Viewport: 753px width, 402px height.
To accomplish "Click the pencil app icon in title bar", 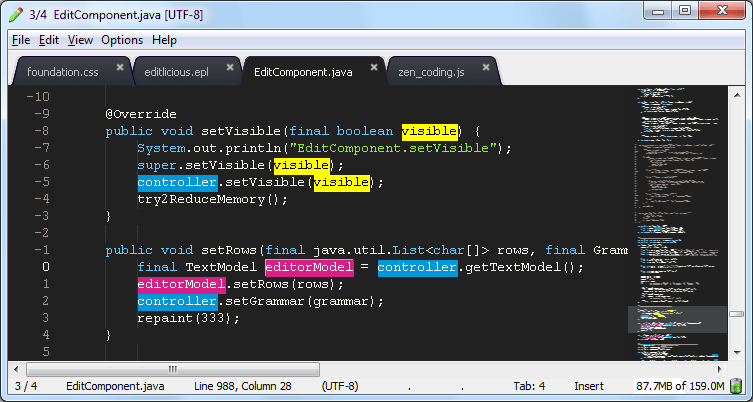I will click(x=13, y=12).
